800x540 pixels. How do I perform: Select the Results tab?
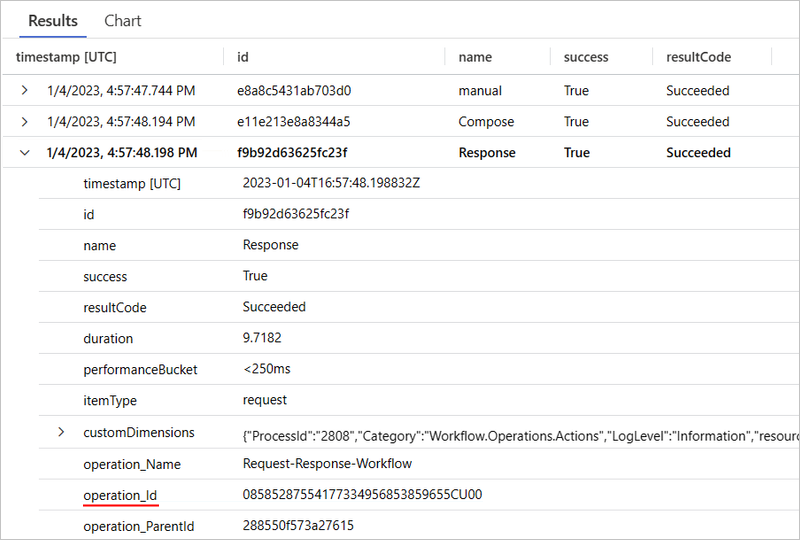coord(53,20)
